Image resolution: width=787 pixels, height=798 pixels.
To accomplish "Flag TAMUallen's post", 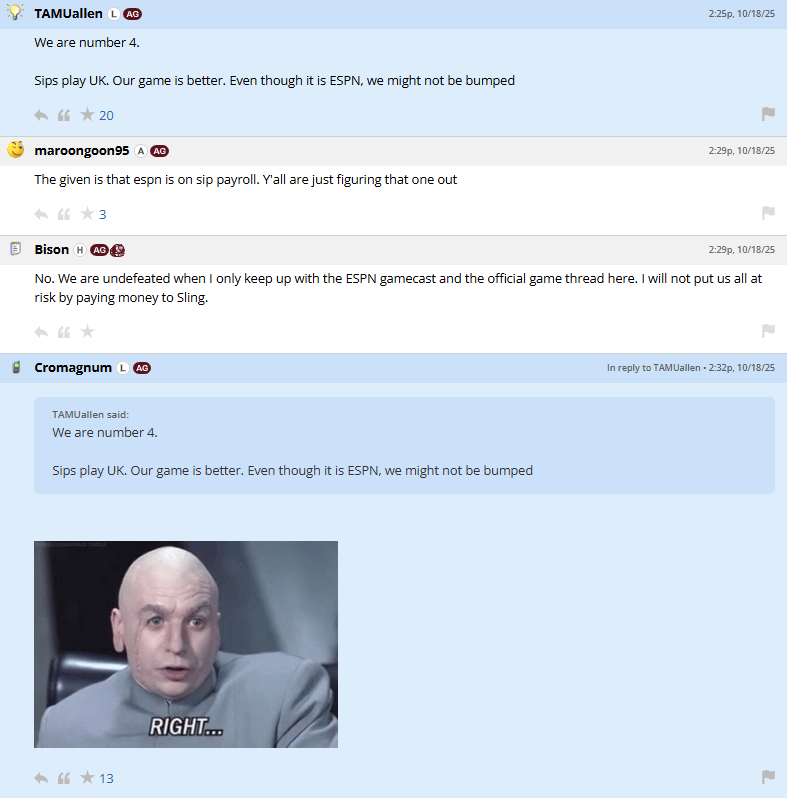I will coord(768,114).
